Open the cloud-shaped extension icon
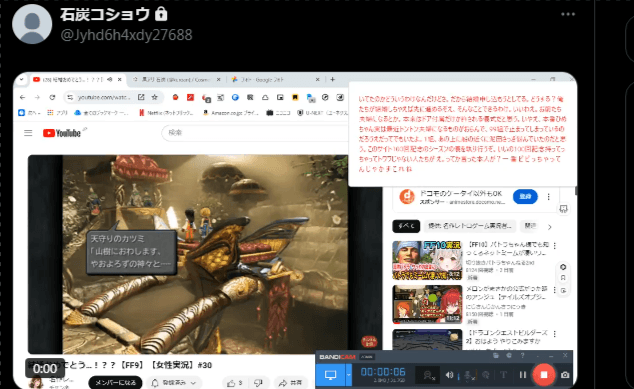Viewport: 634px width, 389px height. pyautogui.click(x=265, y=97)
